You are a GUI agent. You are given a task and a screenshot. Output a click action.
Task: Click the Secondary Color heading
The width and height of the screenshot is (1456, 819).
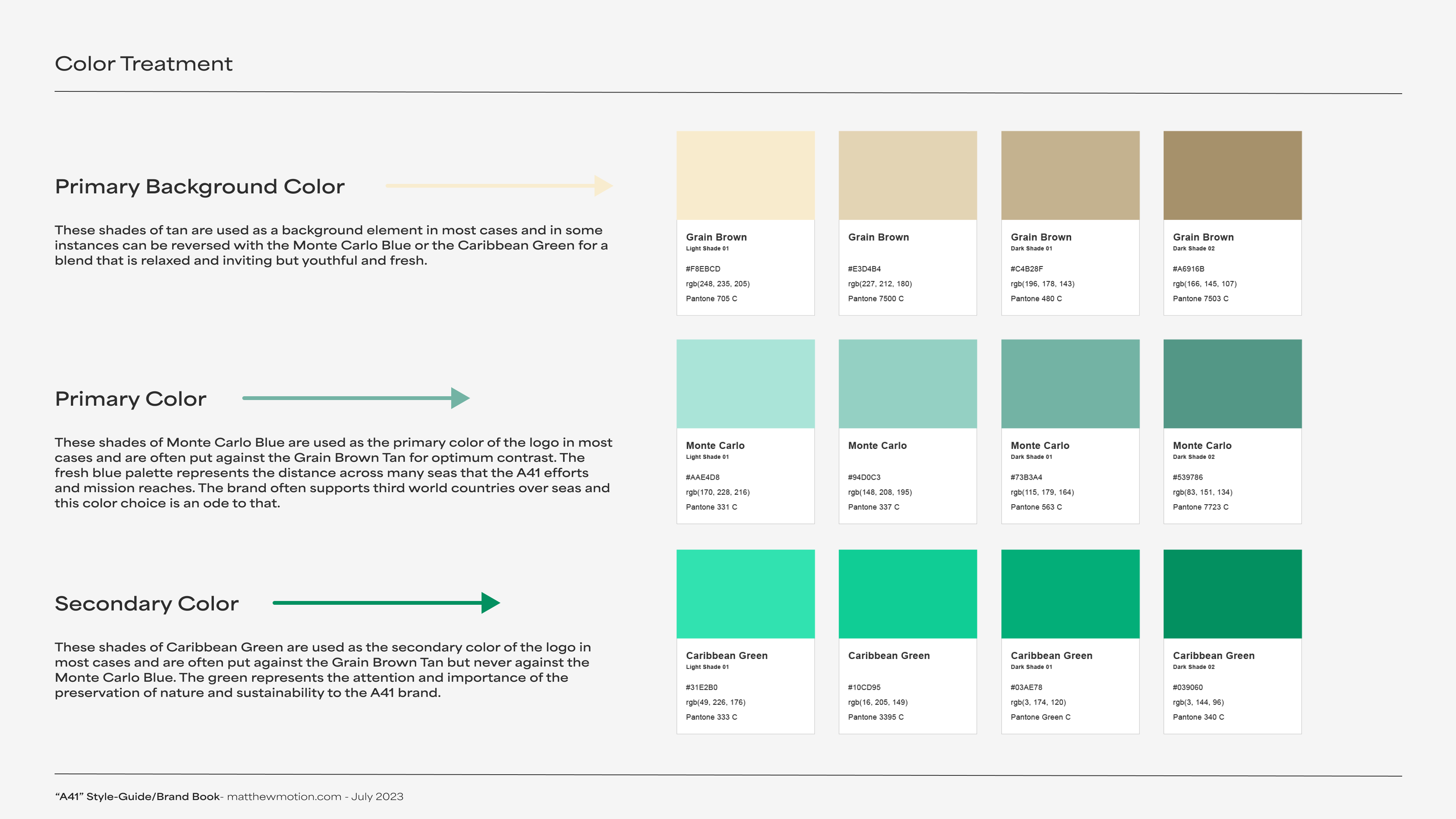pos(146,604)
